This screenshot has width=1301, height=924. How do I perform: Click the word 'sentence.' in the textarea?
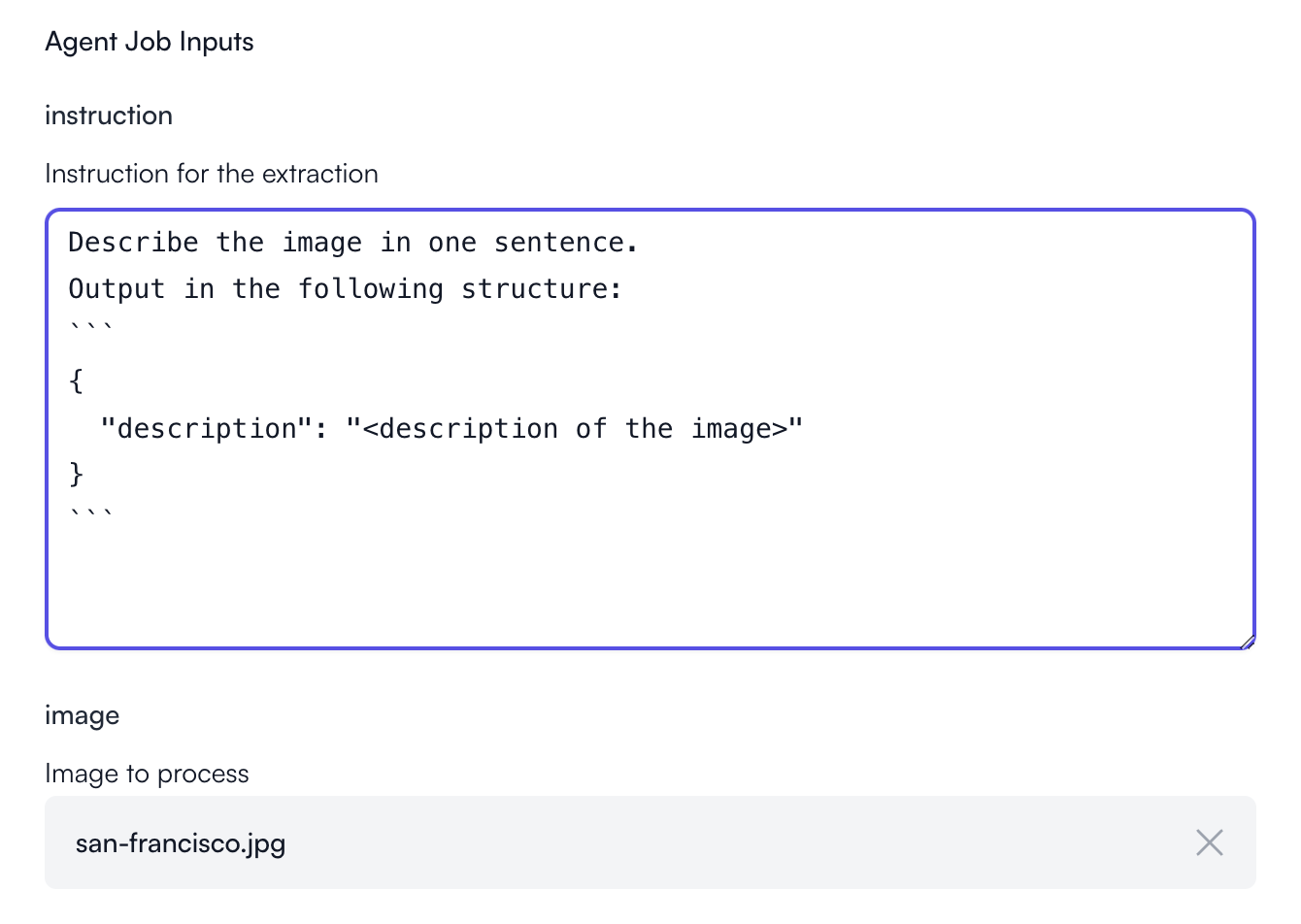(566, 243)
